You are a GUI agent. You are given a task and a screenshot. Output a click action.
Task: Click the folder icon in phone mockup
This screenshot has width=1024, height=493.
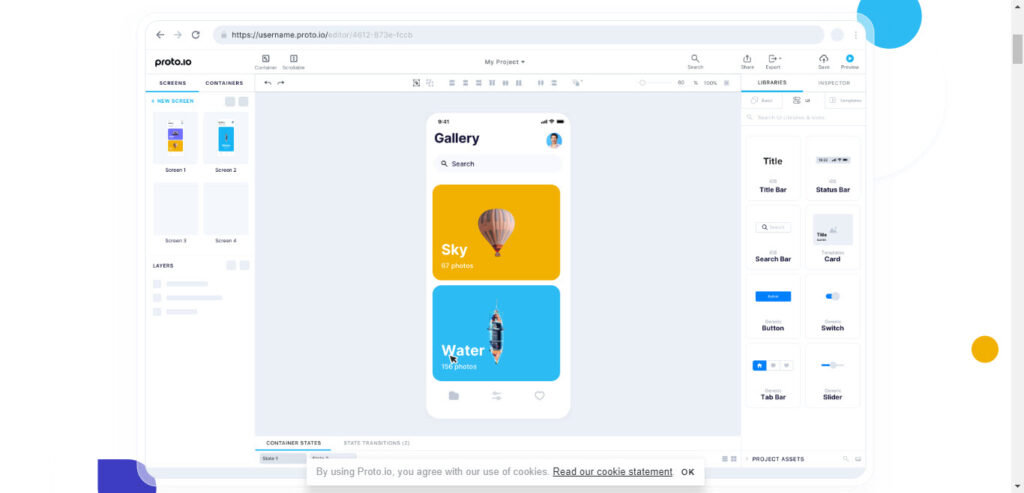click(454, 396)
